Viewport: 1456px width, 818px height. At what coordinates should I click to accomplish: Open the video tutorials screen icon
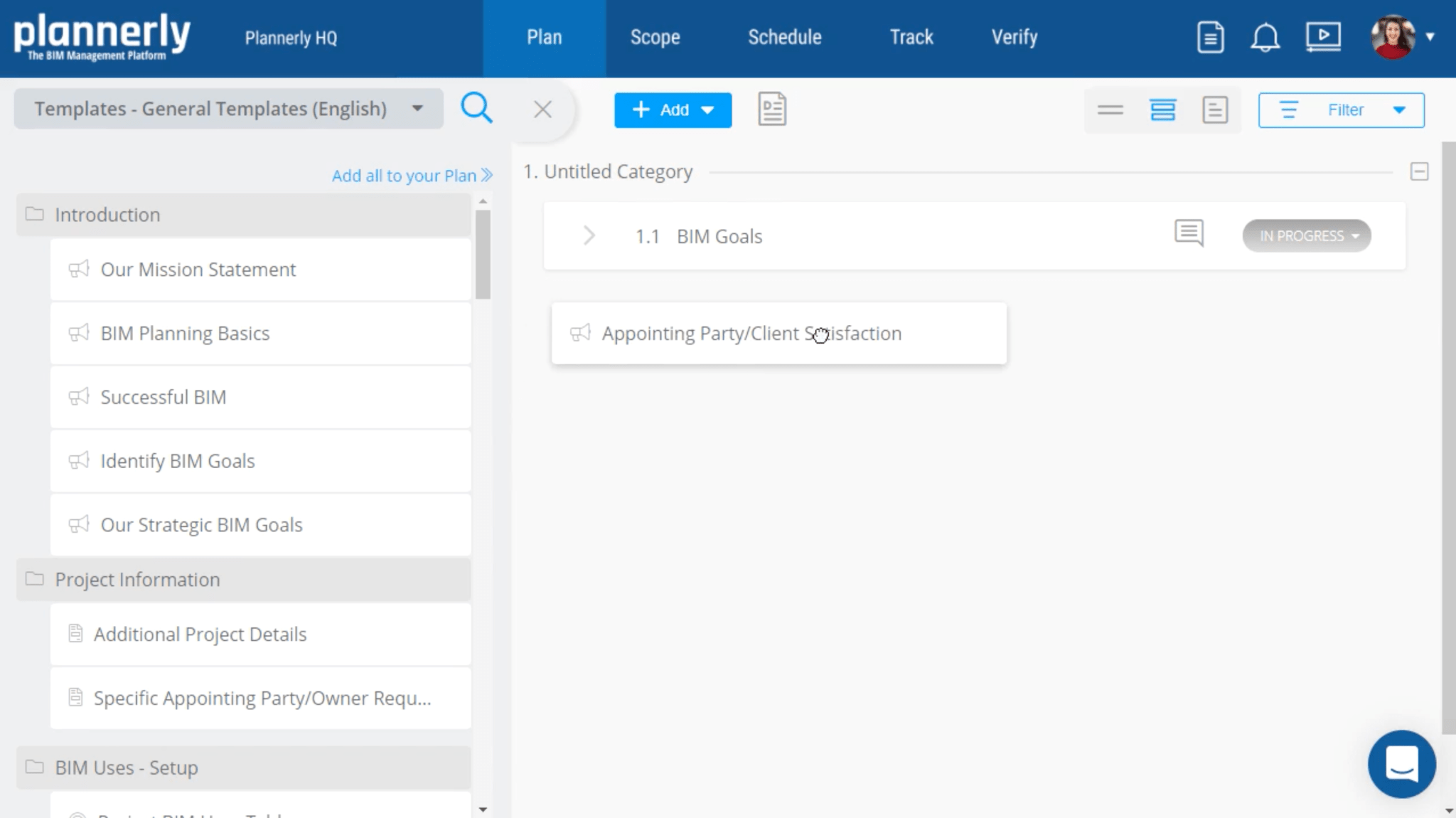click(x=1322, y=37)
